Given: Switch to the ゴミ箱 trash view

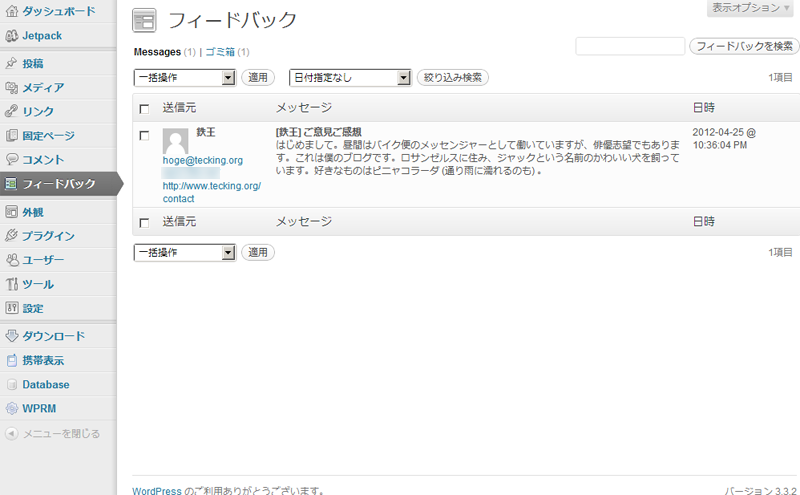Looking at the screenshot, I should click(x=220, y=52).
